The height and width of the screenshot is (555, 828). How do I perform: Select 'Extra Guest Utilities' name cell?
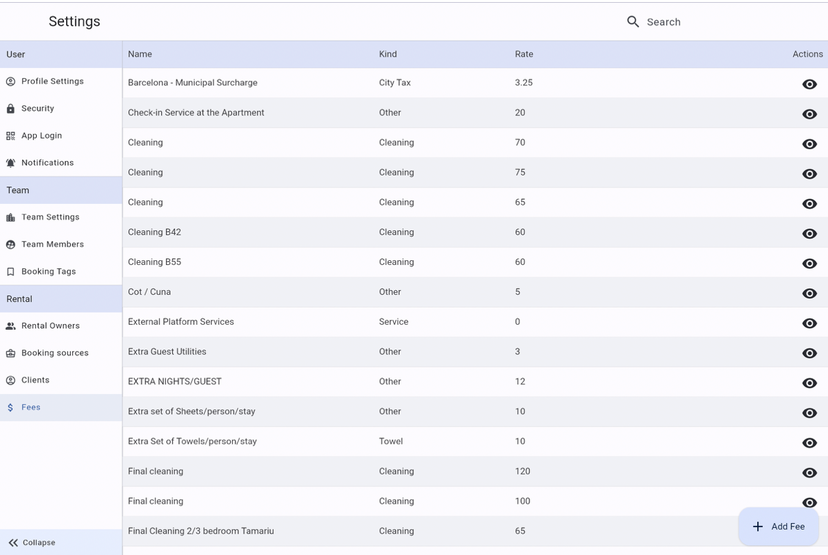click(167, 352)
